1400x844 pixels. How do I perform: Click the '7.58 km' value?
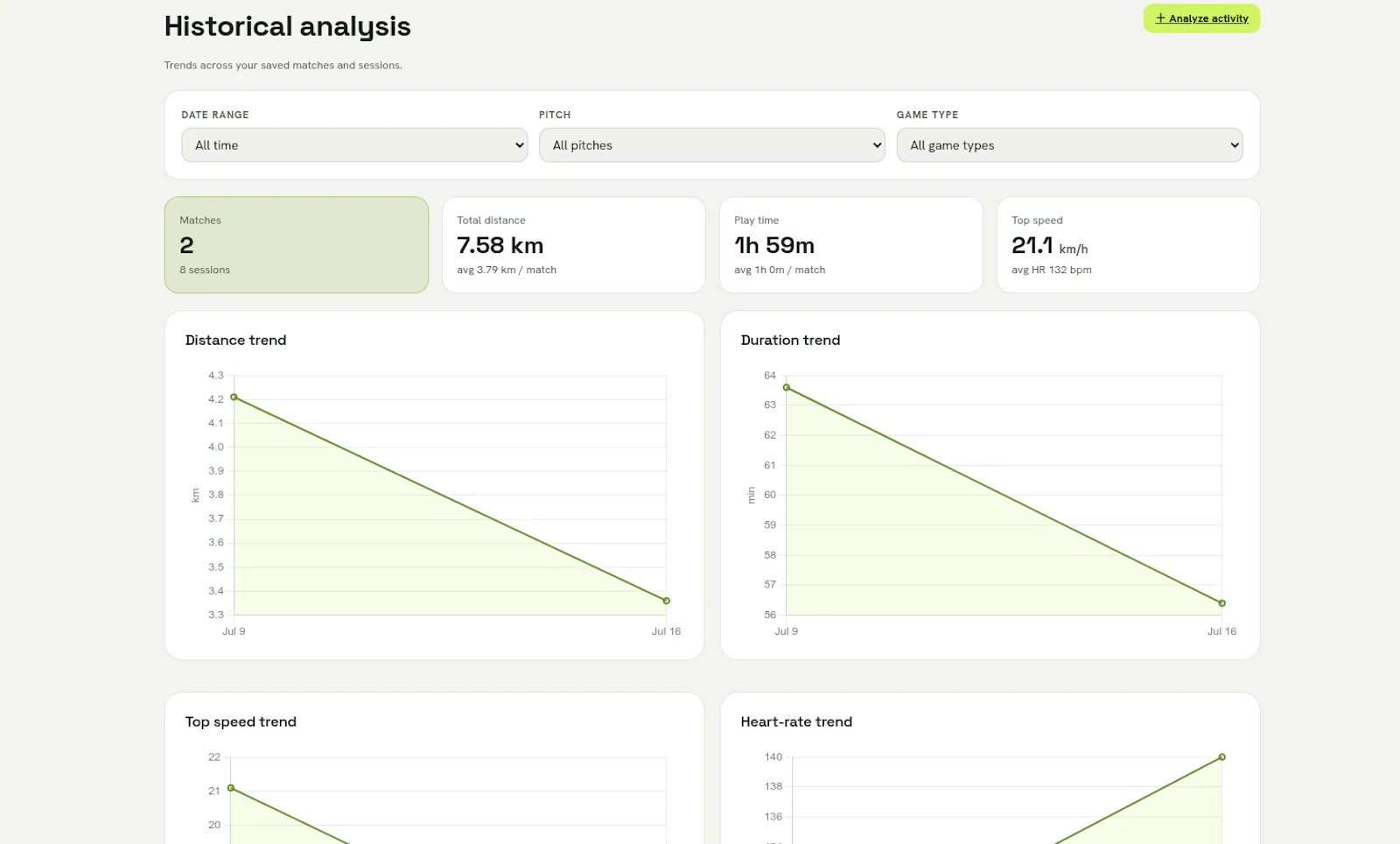[500, 246]
